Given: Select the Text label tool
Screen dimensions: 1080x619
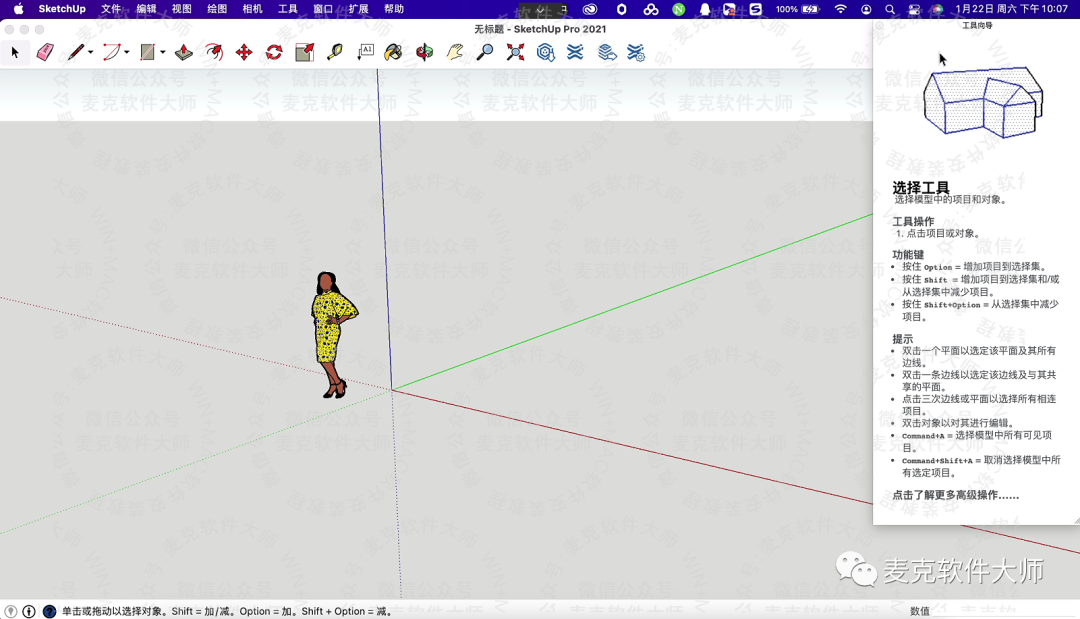Looking at the screenshot, I should pos(365,52).
